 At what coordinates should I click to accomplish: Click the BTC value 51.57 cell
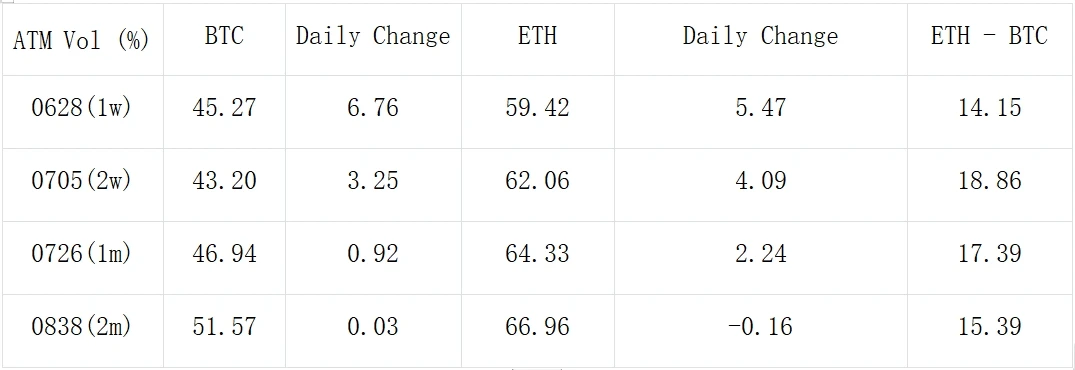[224, 327]
